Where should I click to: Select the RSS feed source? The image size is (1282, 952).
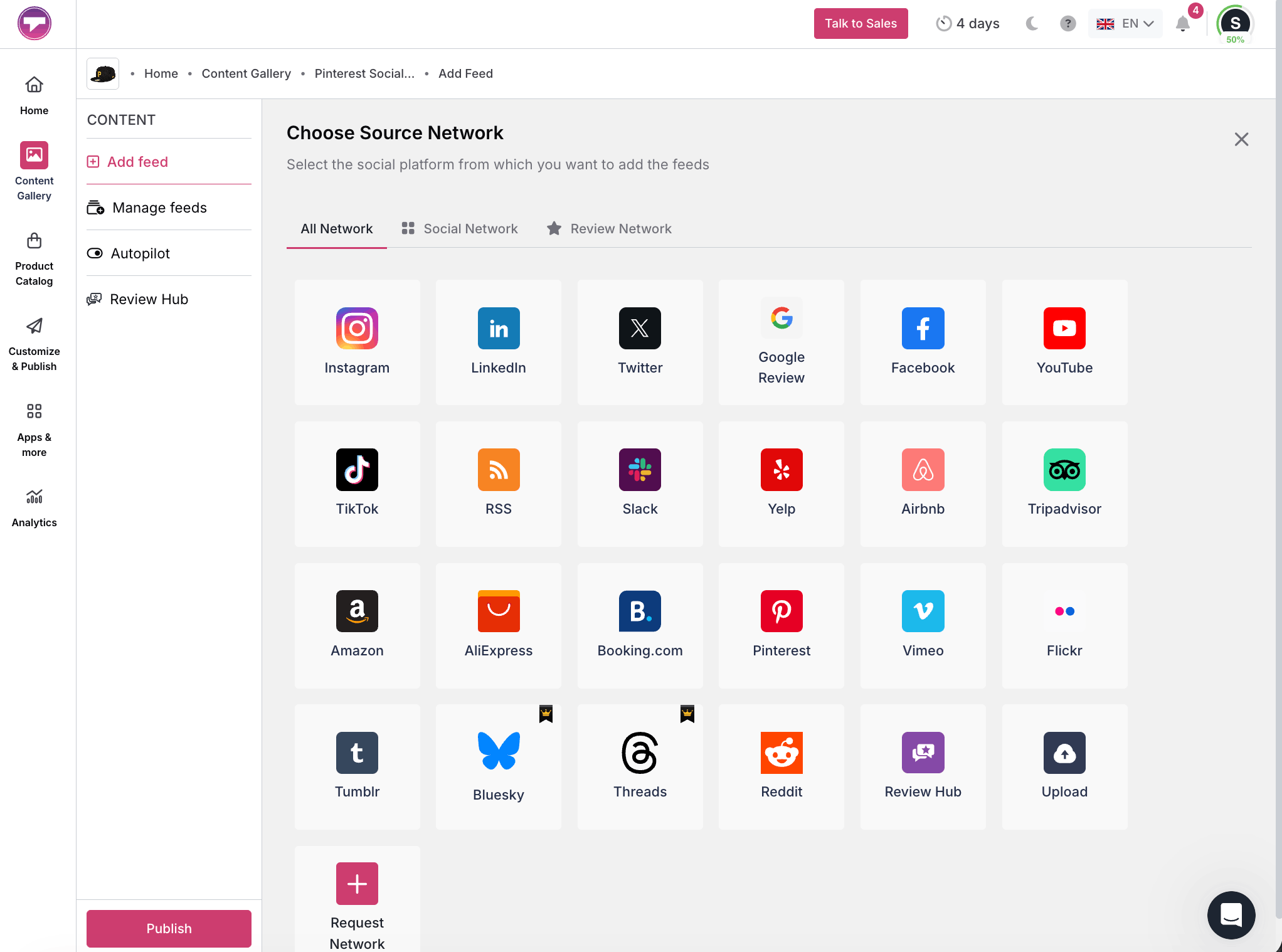[499, 484]
